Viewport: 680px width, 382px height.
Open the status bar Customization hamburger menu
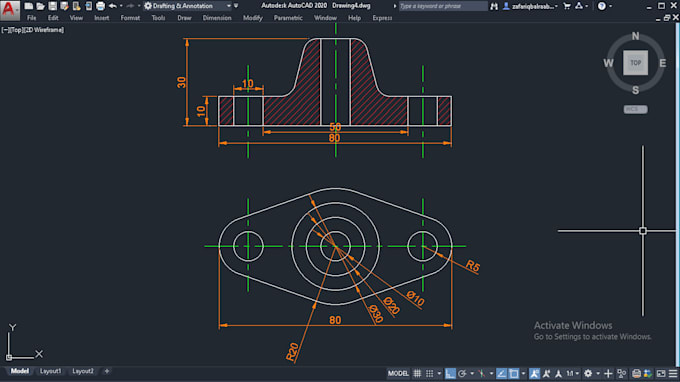click(x=673, y=373)
